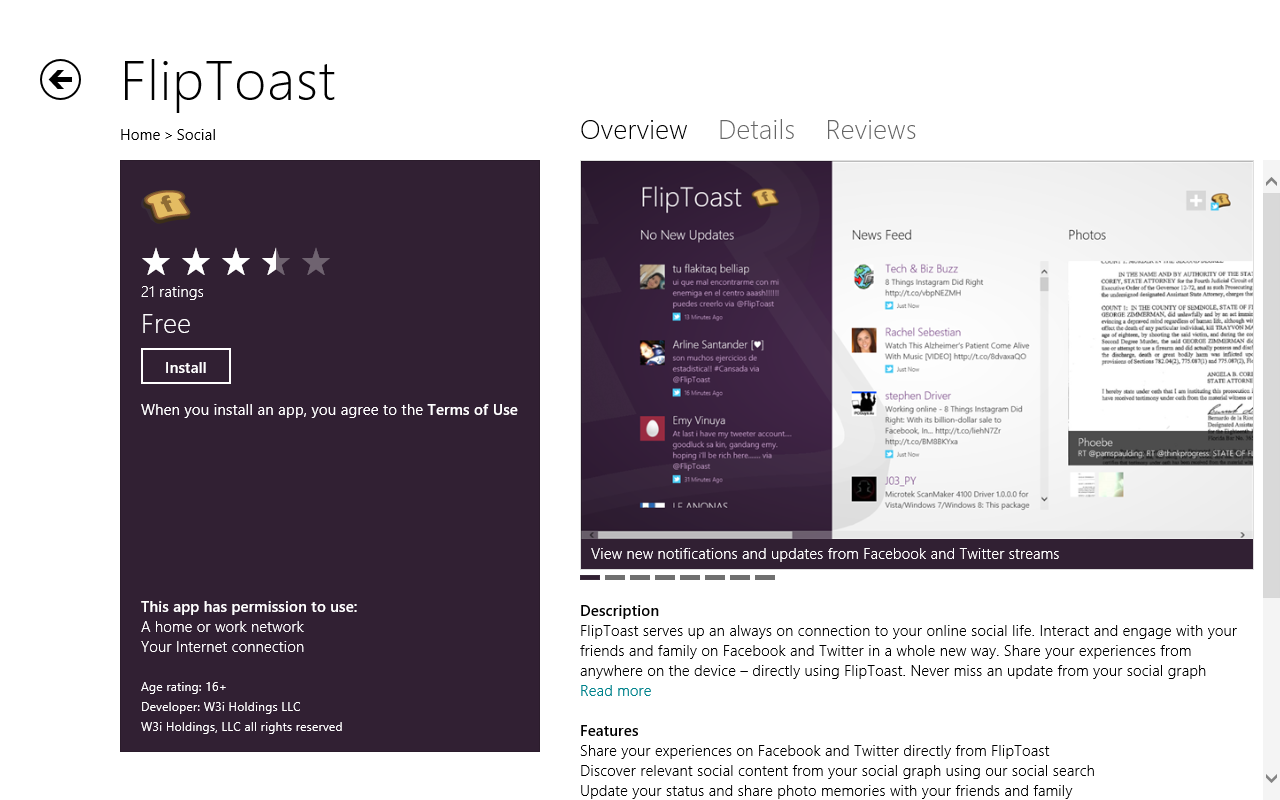Select the first star rating
Image resolution: width=1280 pixels, height=800 pixels.
[156, 263]
